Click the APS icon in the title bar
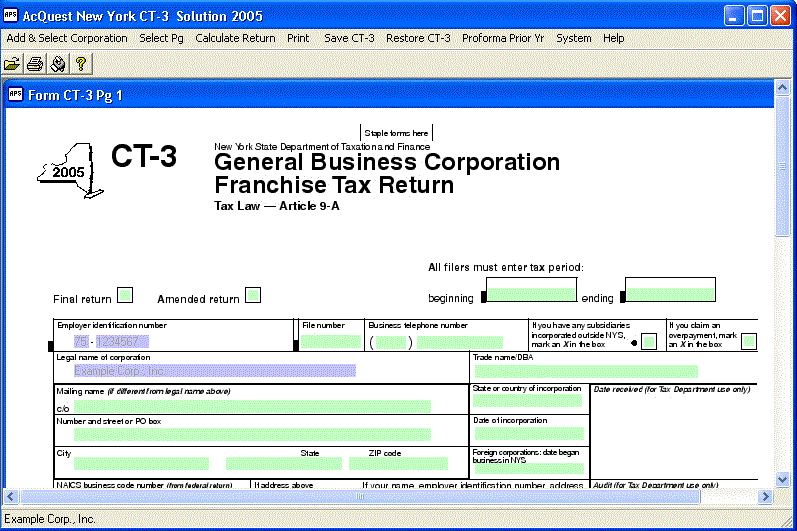797x531 pixels. point(11,15)
